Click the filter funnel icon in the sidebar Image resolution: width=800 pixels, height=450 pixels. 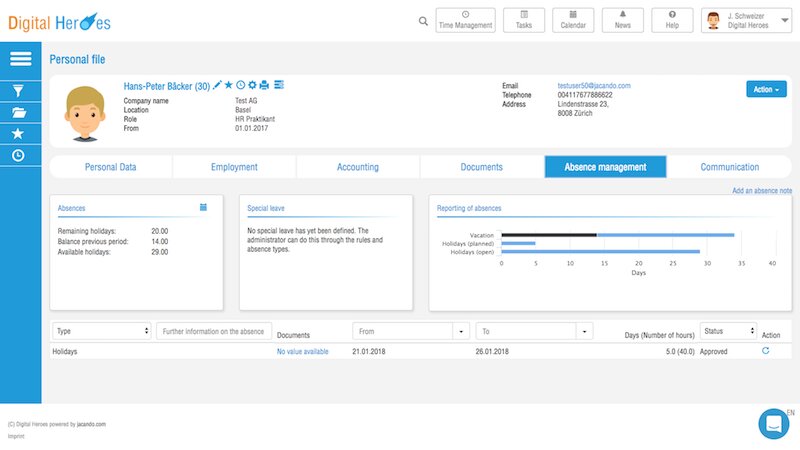pyautogui.click(x=20, y=90)
